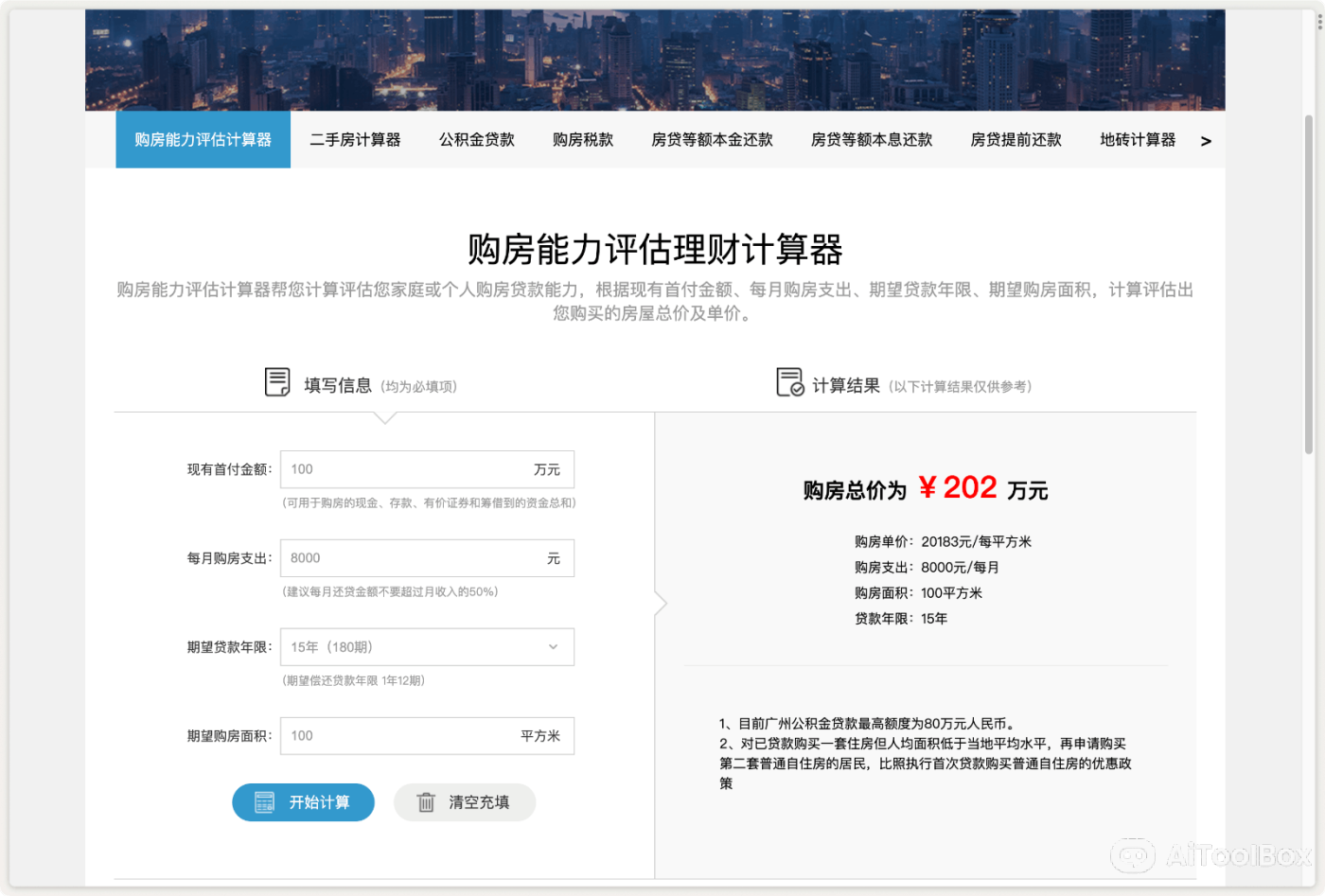Click the right arrow to reveal more calculator tabs

1207,140
